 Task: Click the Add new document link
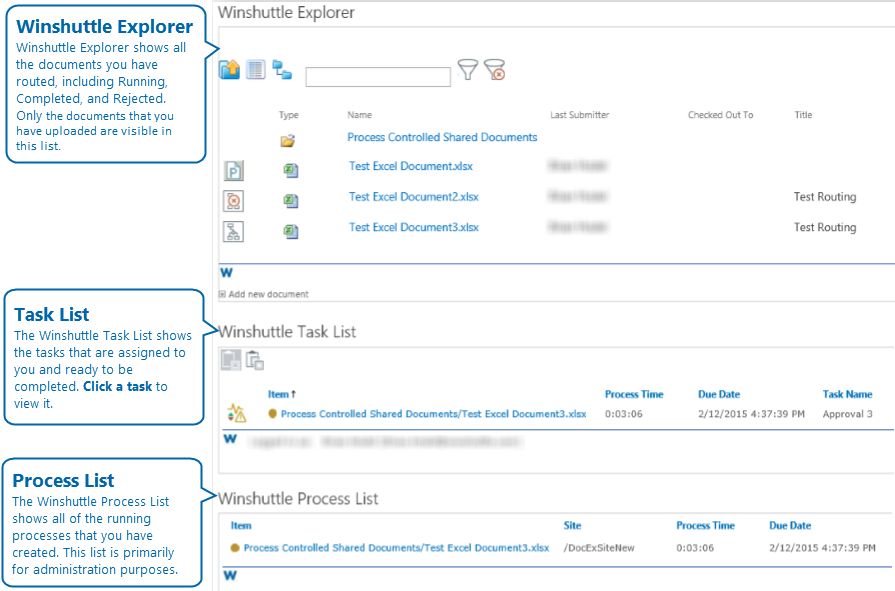(268, 294)
